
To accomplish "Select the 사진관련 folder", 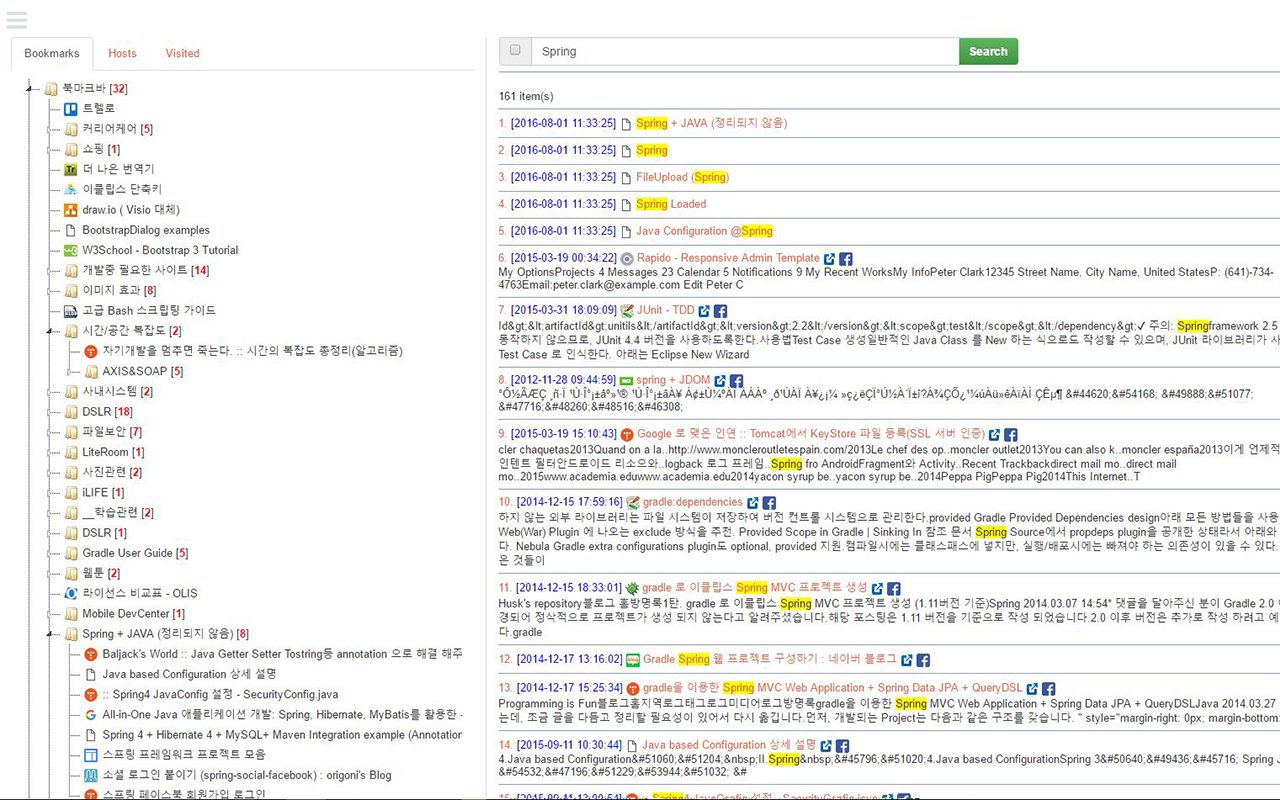I will tap(112, 472).
